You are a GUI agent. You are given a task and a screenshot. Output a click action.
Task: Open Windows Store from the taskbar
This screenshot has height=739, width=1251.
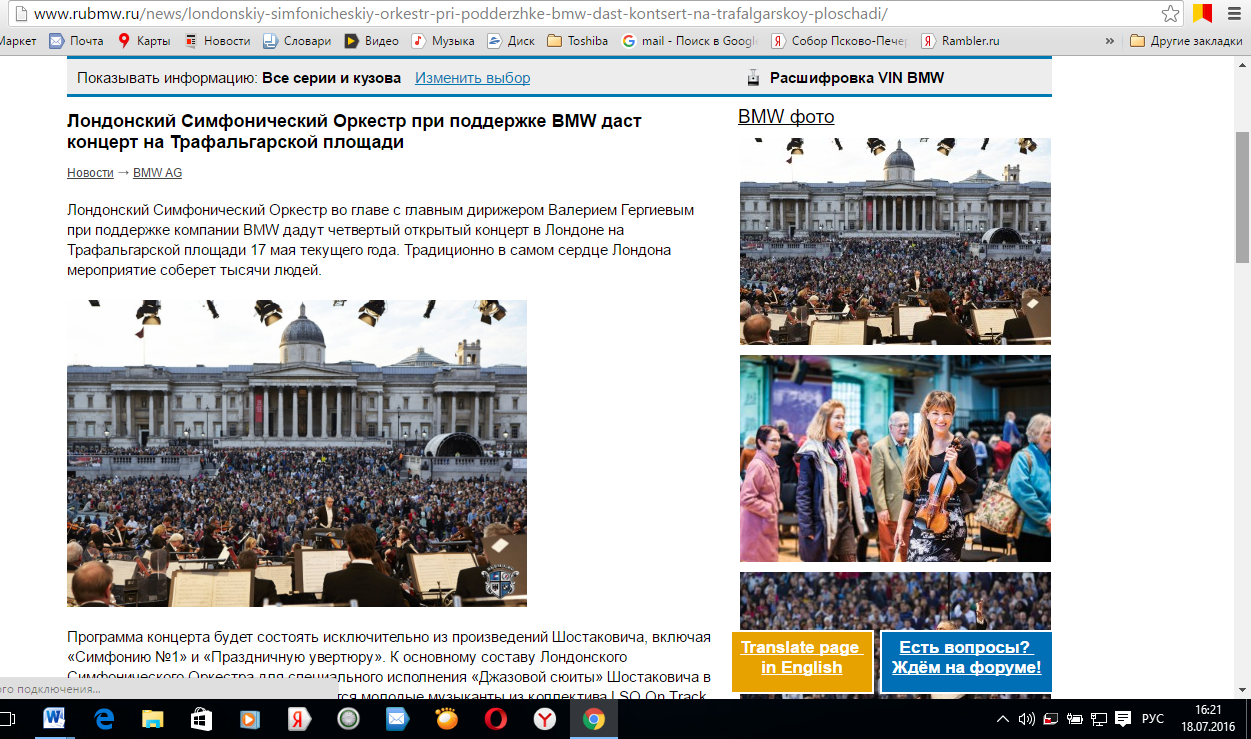pos(202,719)
